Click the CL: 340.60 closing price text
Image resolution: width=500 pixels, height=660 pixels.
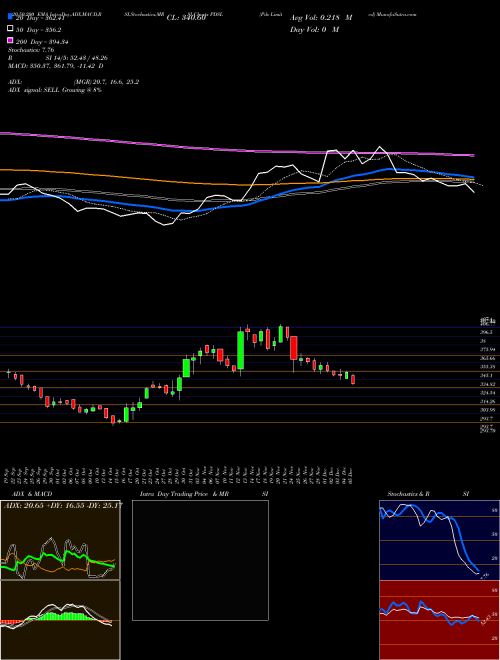pos(186,18)
